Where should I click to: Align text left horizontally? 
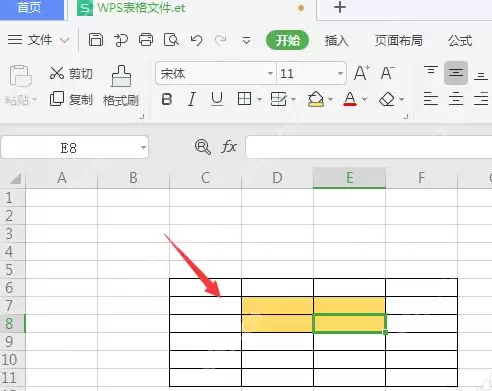click(431, 99)
